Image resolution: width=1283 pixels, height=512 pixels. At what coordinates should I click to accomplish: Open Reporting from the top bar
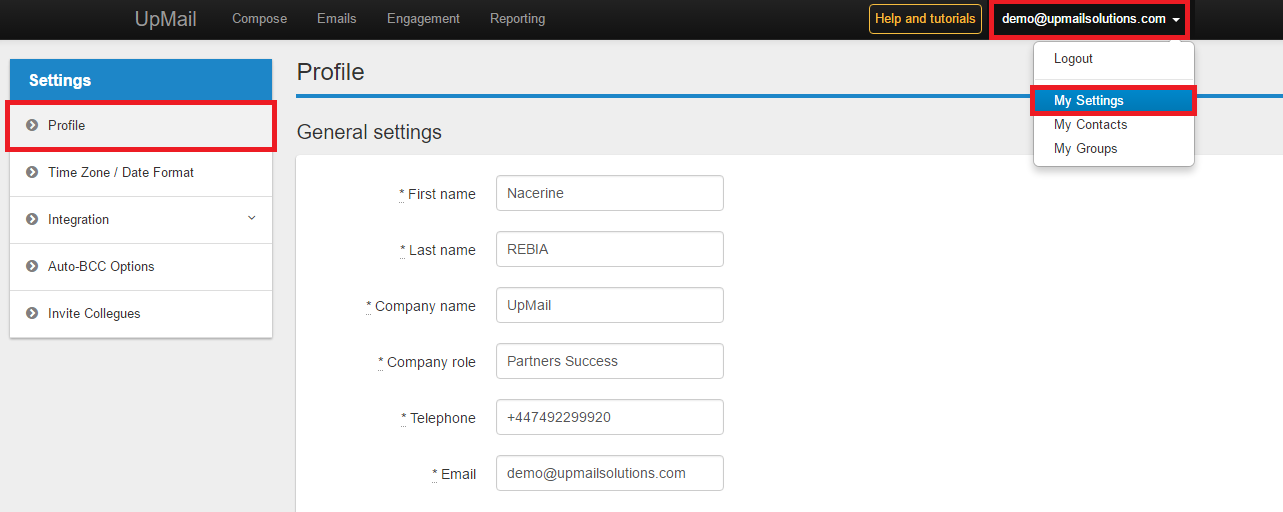point(517,19)
